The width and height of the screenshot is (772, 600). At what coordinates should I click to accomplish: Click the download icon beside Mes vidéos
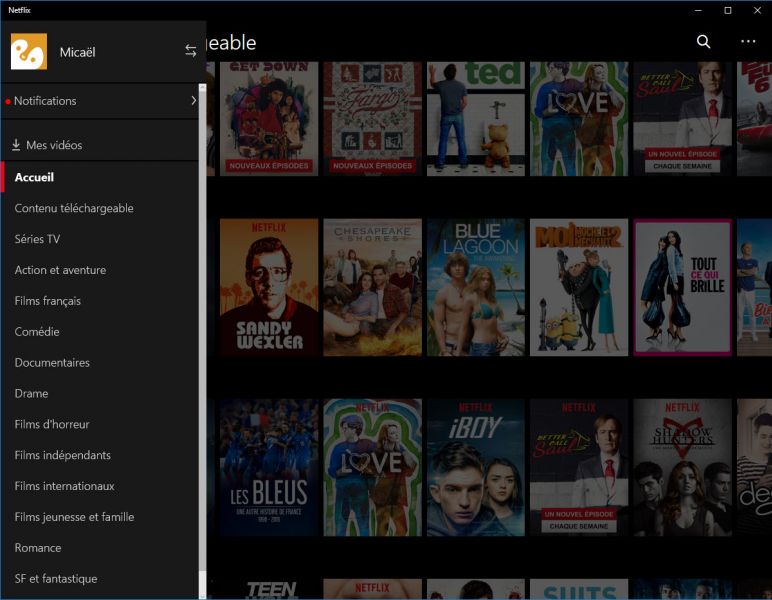point(16,145)
